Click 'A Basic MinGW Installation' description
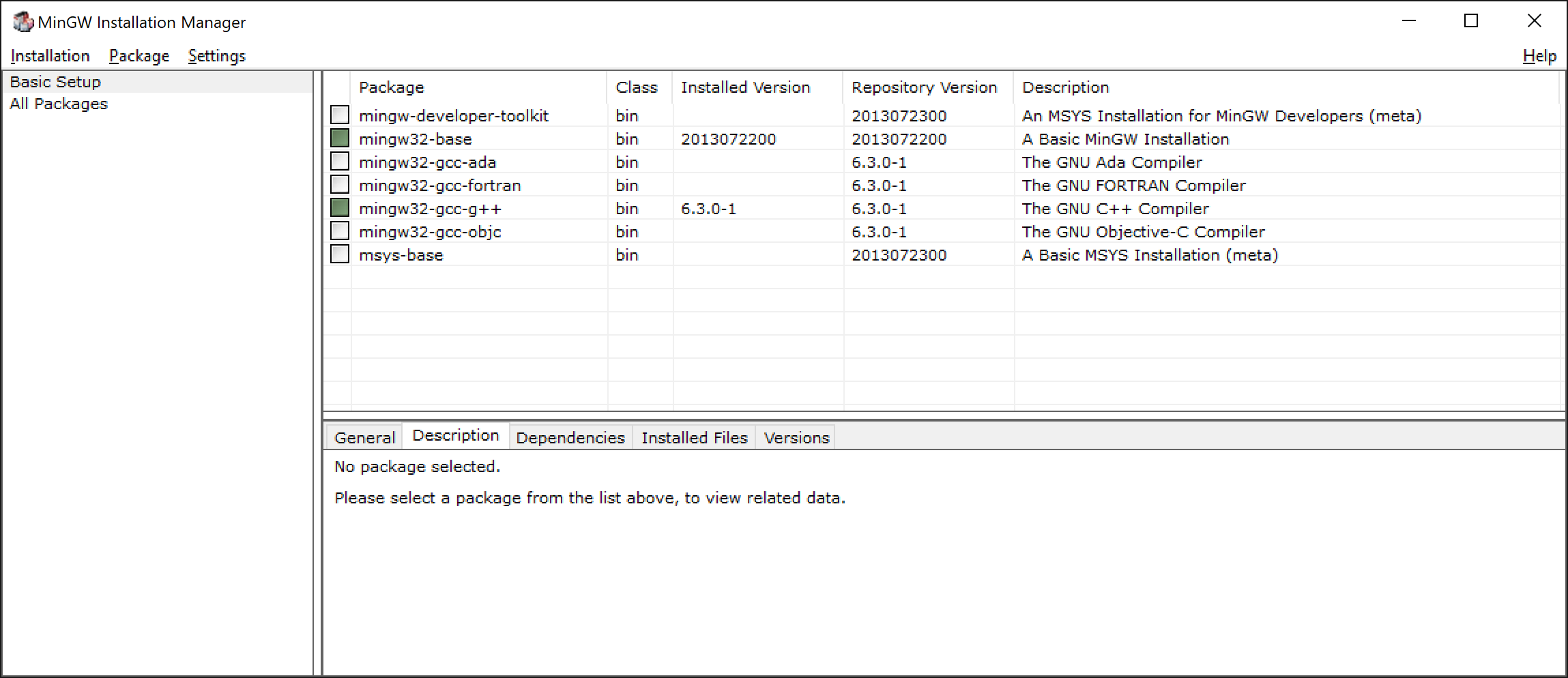Image resolution: width=1568 pixels, height=678 pixels. point(1126,139)
